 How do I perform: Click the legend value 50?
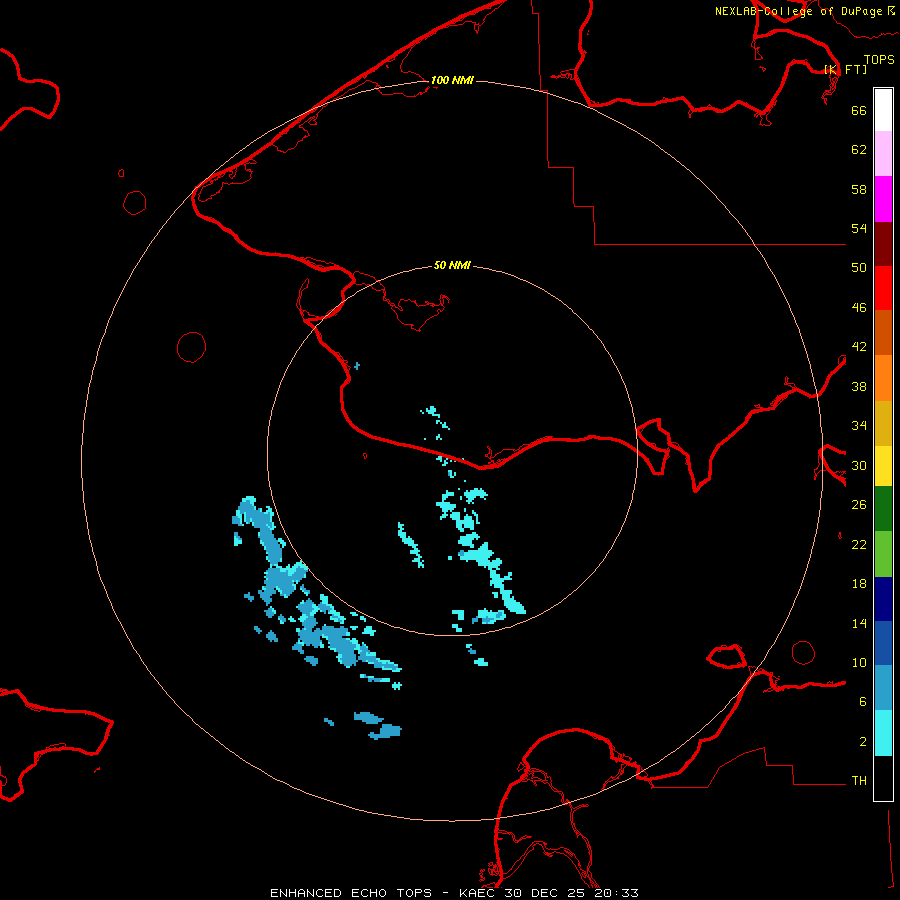tap(859, 268)
